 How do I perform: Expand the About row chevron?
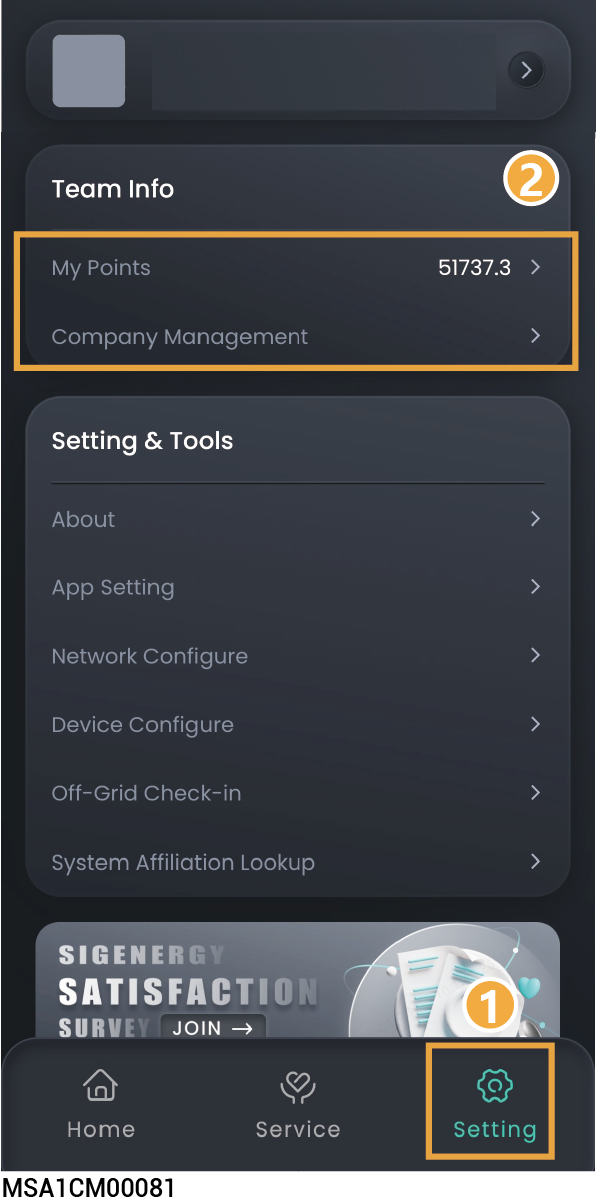click(x=536, y=519)
